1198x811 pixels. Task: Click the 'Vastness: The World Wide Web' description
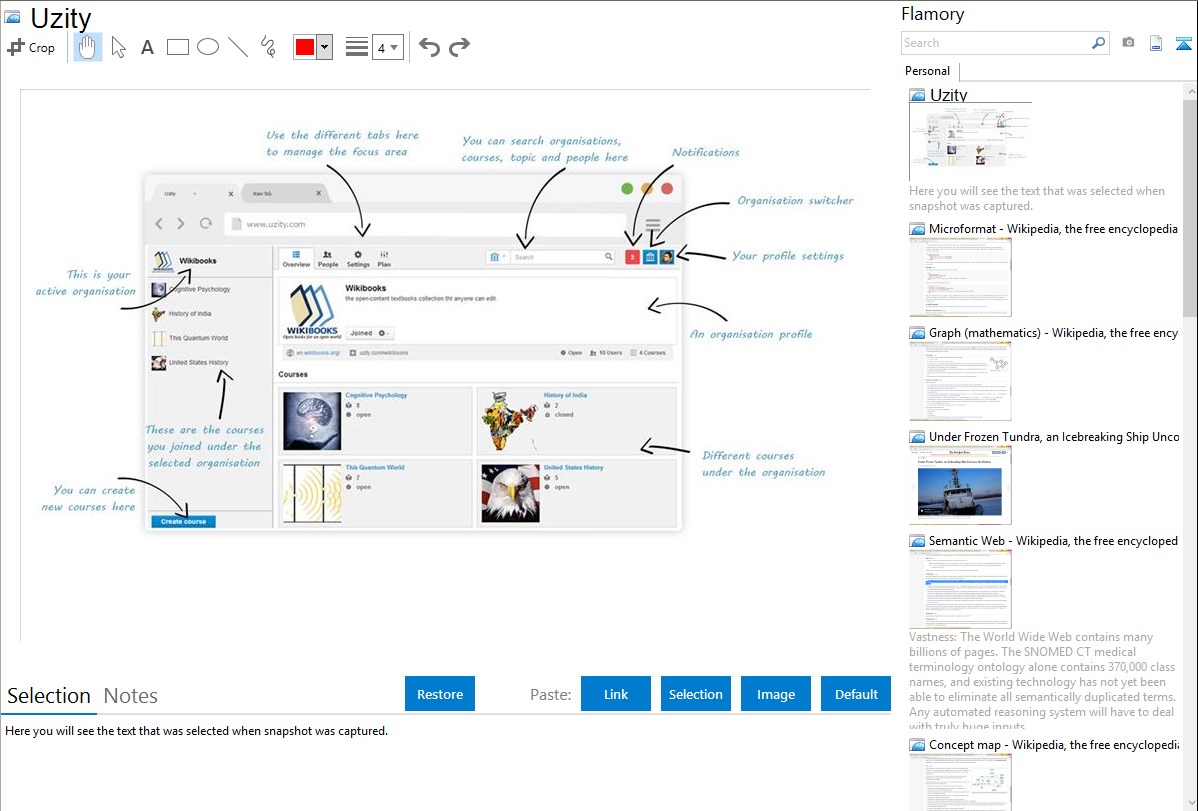tap(1042, 682)
